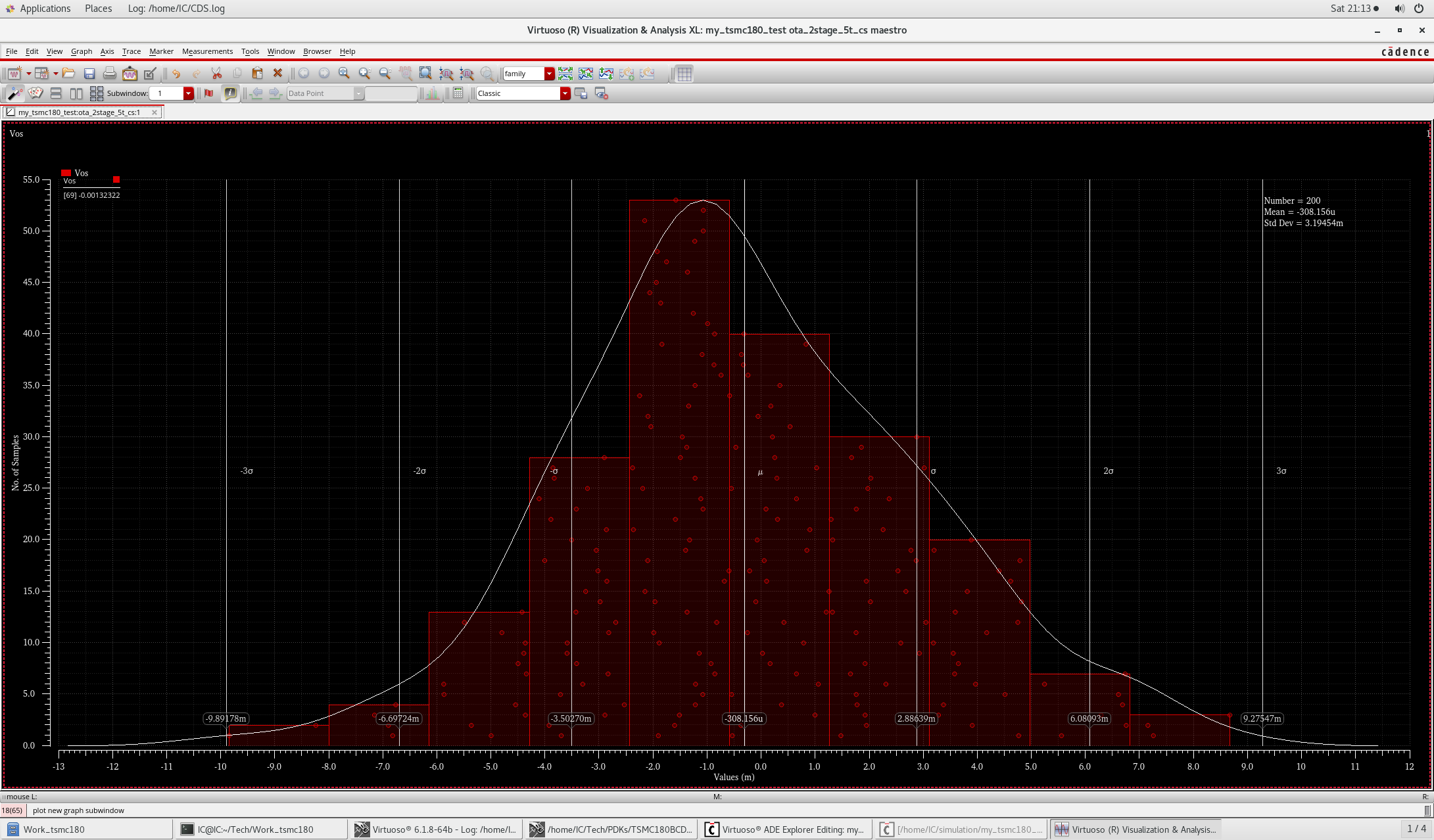Click the histogram chart icon
The height and width of the screenshot is (840, 1434).
pos(432,93)
